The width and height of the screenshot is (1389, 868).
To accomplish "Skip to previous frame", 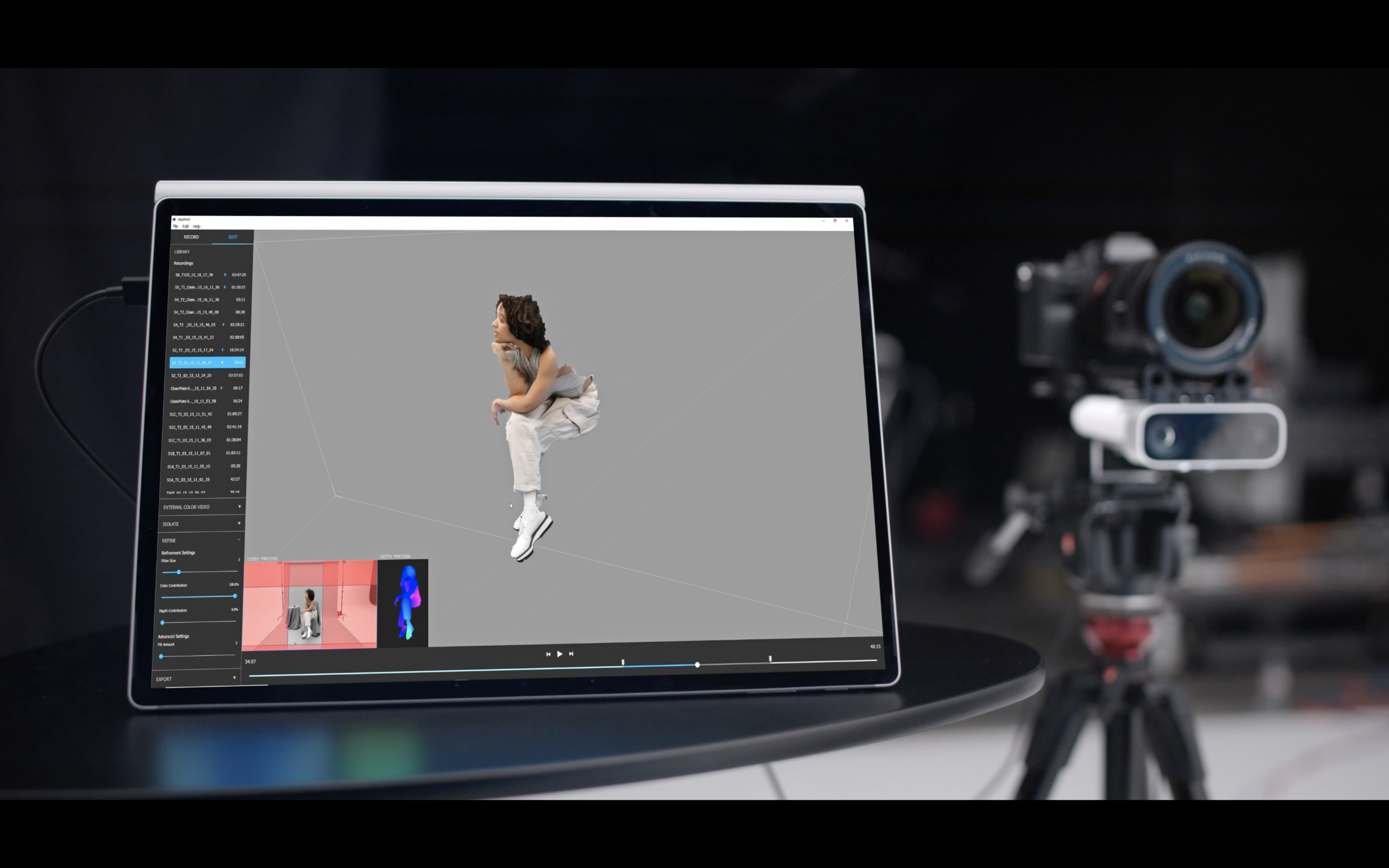I will pos(548,654).
